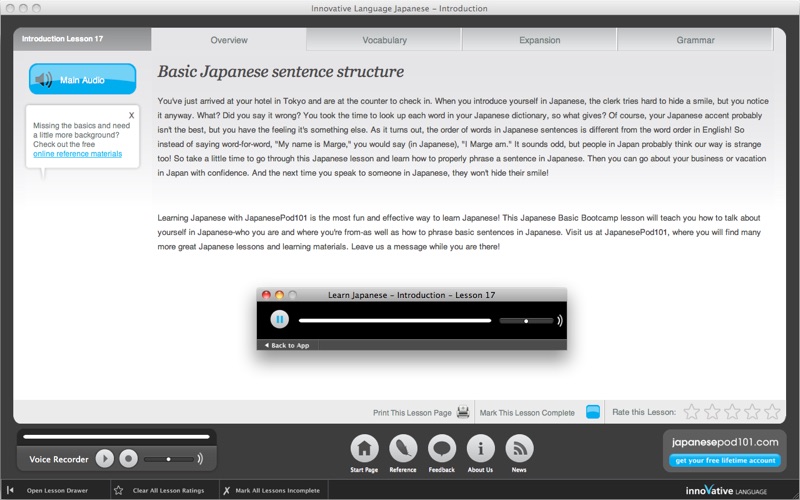Click the Rate this Lesson label

tap(644, 412)
